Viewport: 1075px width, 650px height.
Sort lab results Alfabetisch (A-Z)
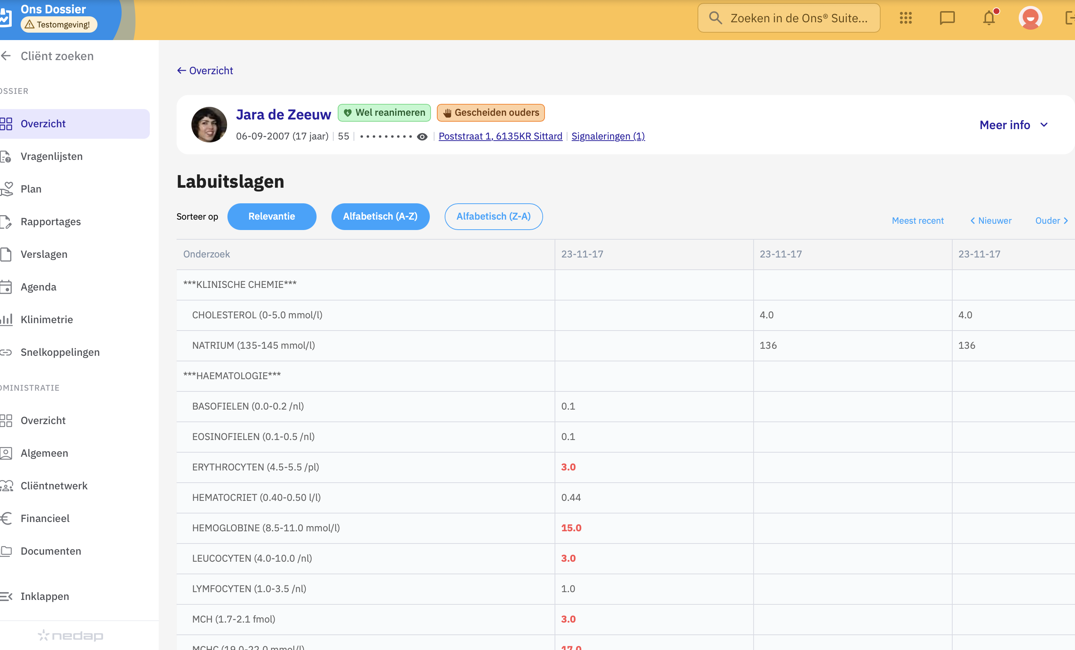point(380,217)
